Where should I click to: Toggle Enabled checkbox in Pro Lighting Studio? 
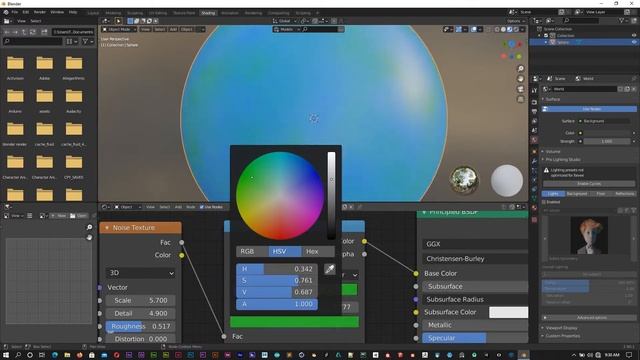tap(544, 202)
